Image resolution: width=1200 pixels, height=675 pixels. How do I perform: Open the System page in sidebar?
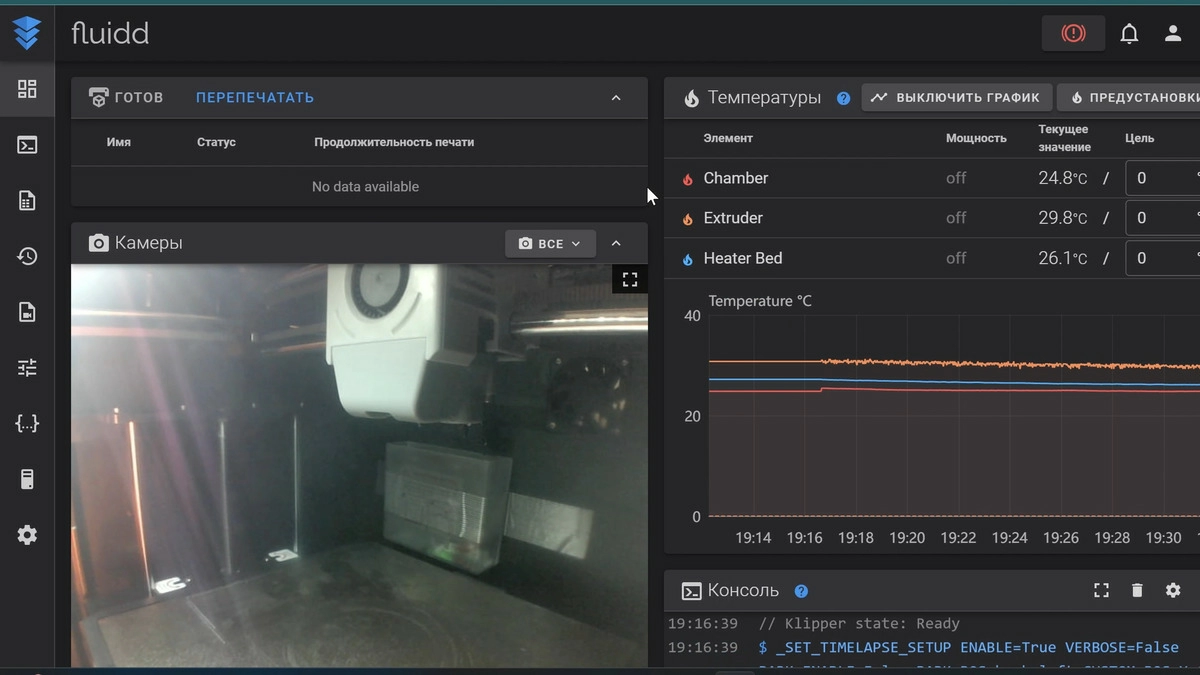point(27,478)
